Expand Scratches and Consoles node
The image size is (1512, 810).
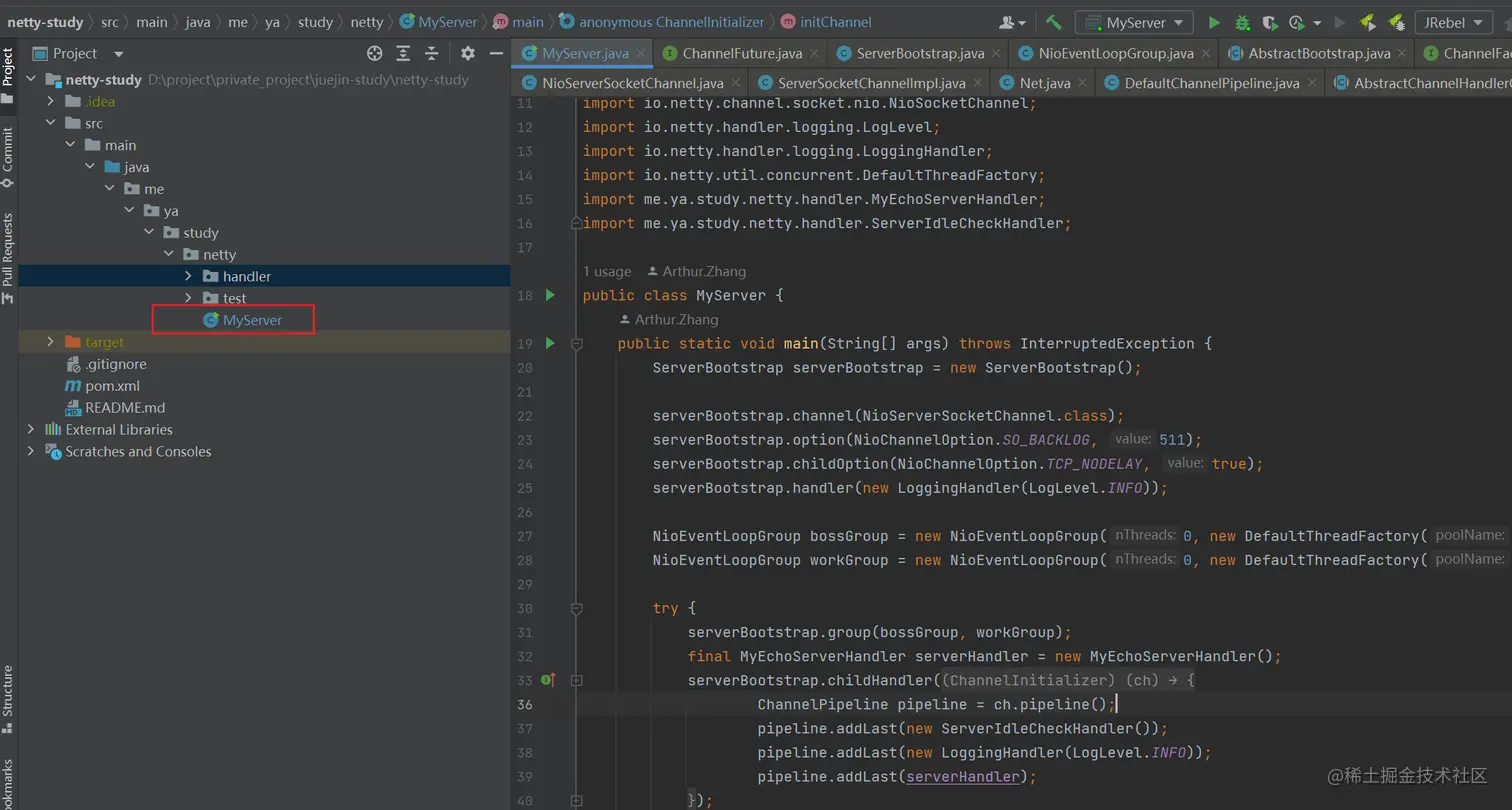pyautogui.click(x=31, y=451)
